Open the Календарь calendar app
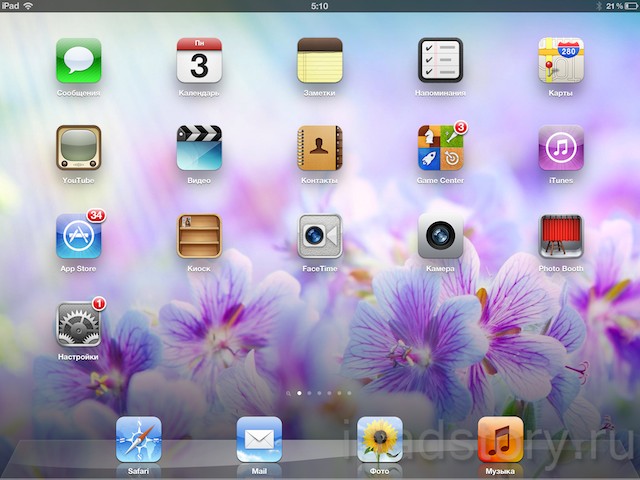 point(199,60)
